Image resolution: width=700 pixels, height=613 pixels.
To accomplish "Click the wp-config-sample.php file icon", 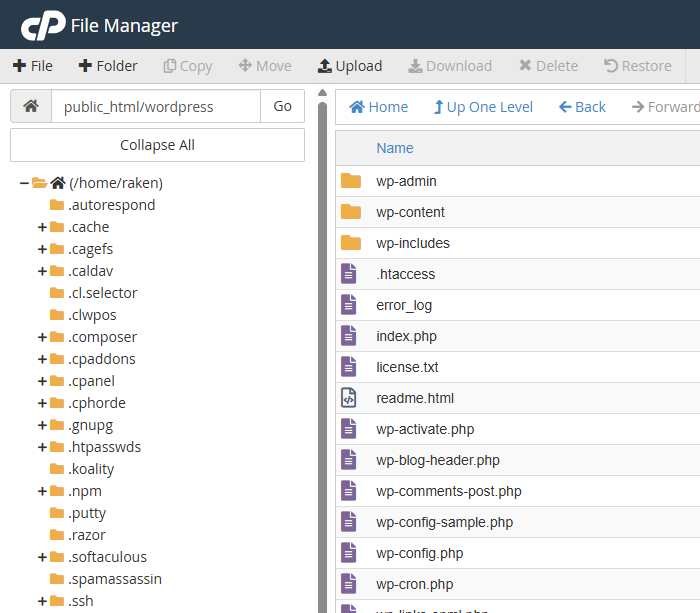I will 349,522.
